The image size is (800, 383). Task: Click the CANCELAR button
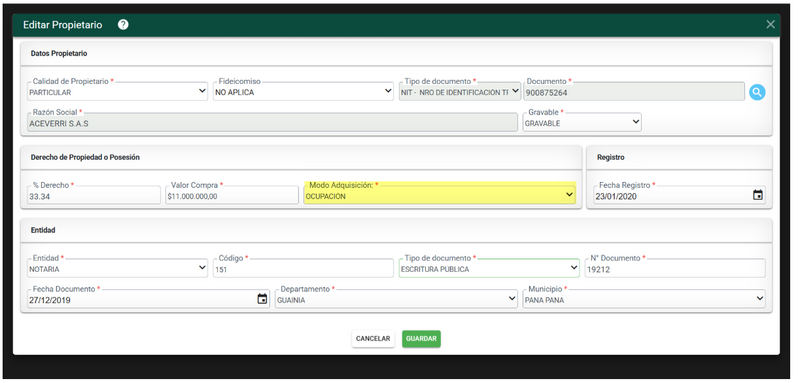[x=373, y=339]
